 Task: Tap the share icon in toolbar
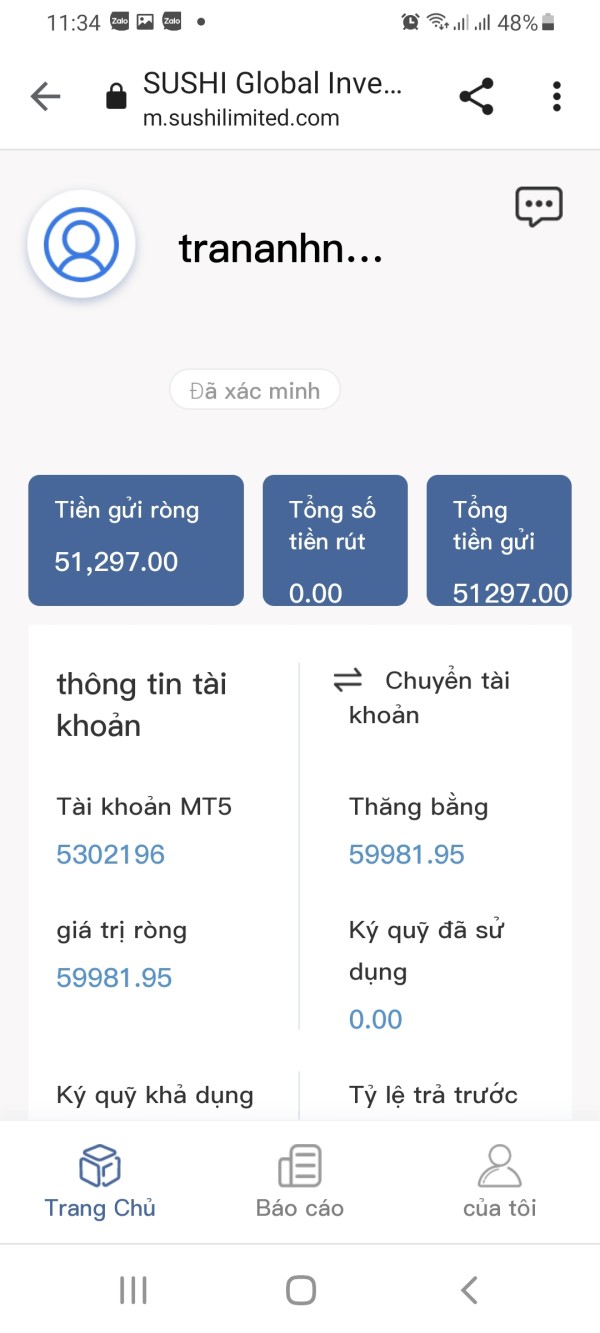pyautogui.click(x=476, y=97)
